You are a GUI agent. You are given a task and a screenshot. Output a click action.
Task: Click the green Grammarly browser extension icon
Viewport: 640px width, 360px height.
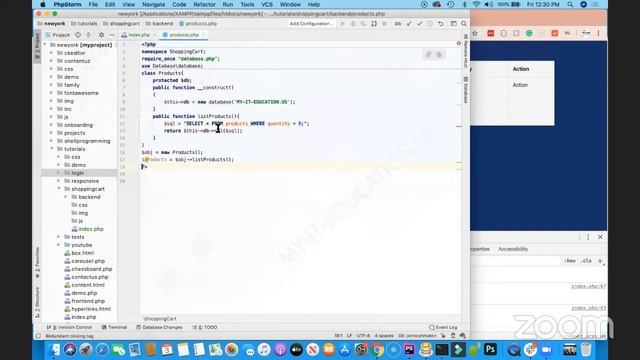pyautogui.click(x=529, y=33)
